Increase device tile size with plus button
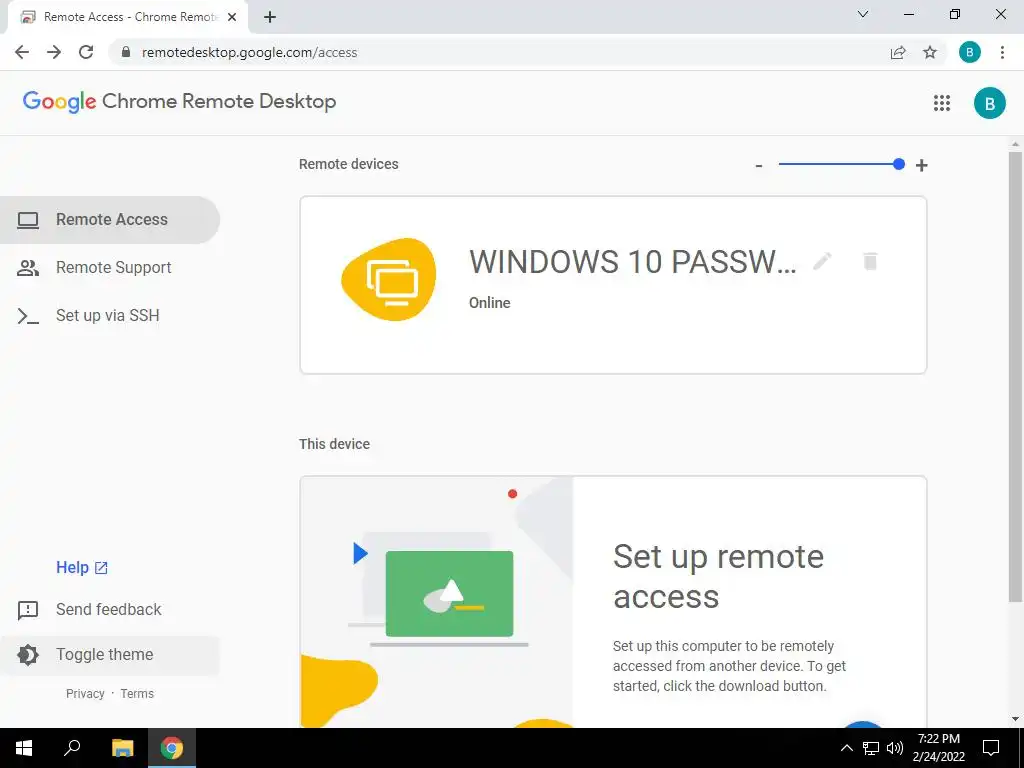Screen dimensions: 1024x768 [921, 165]
